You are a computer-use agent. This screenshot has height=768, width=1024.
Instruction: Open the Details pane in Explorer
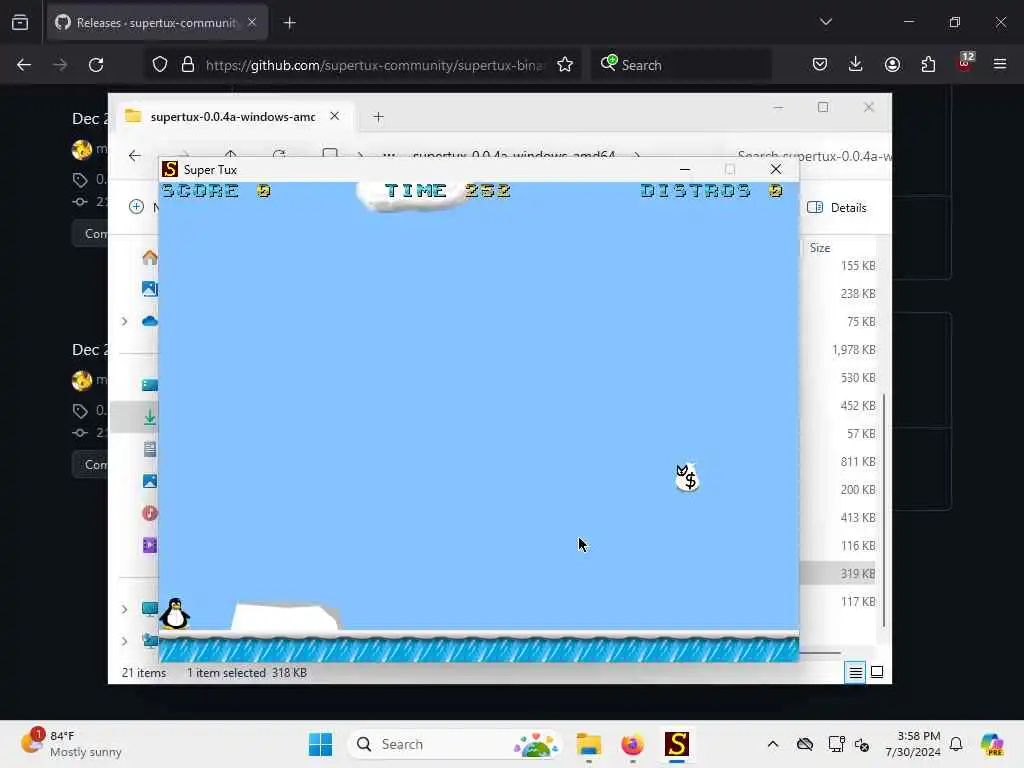(x=837, y=208)
